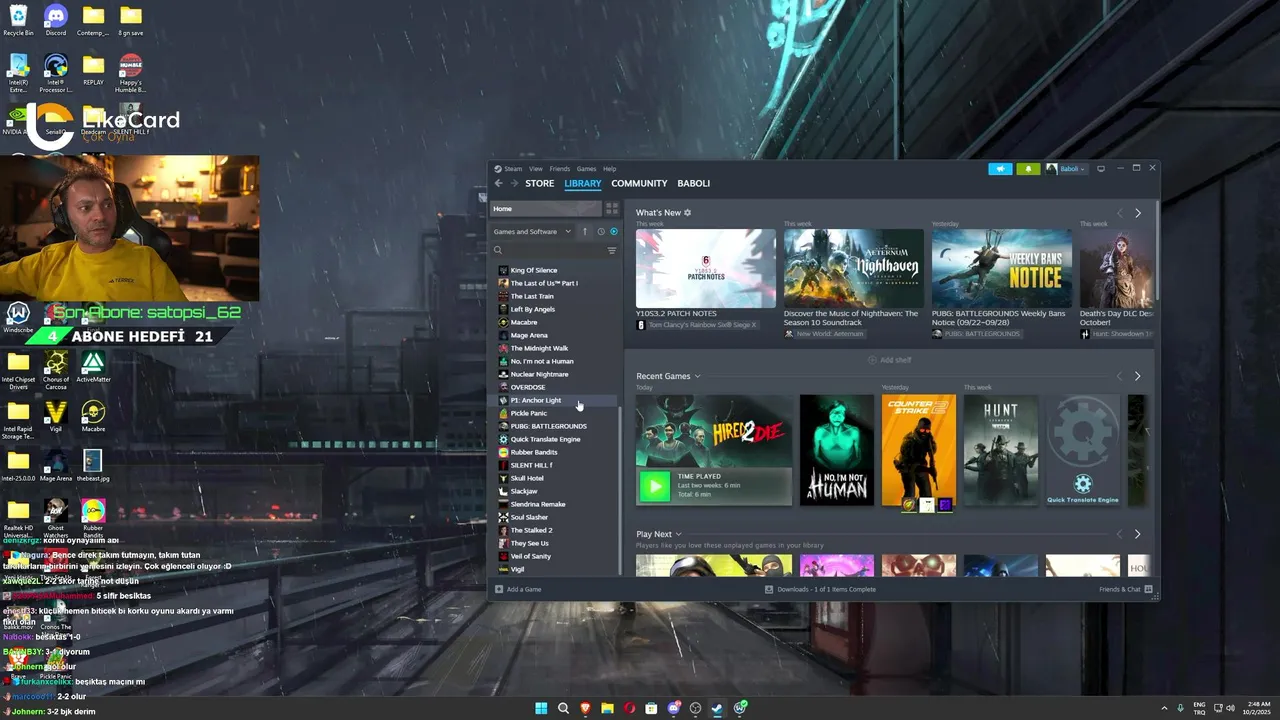Expand Recent Games shelf dropdown
The width and height of the screenshot is (1280, 720).
point(697,376)
